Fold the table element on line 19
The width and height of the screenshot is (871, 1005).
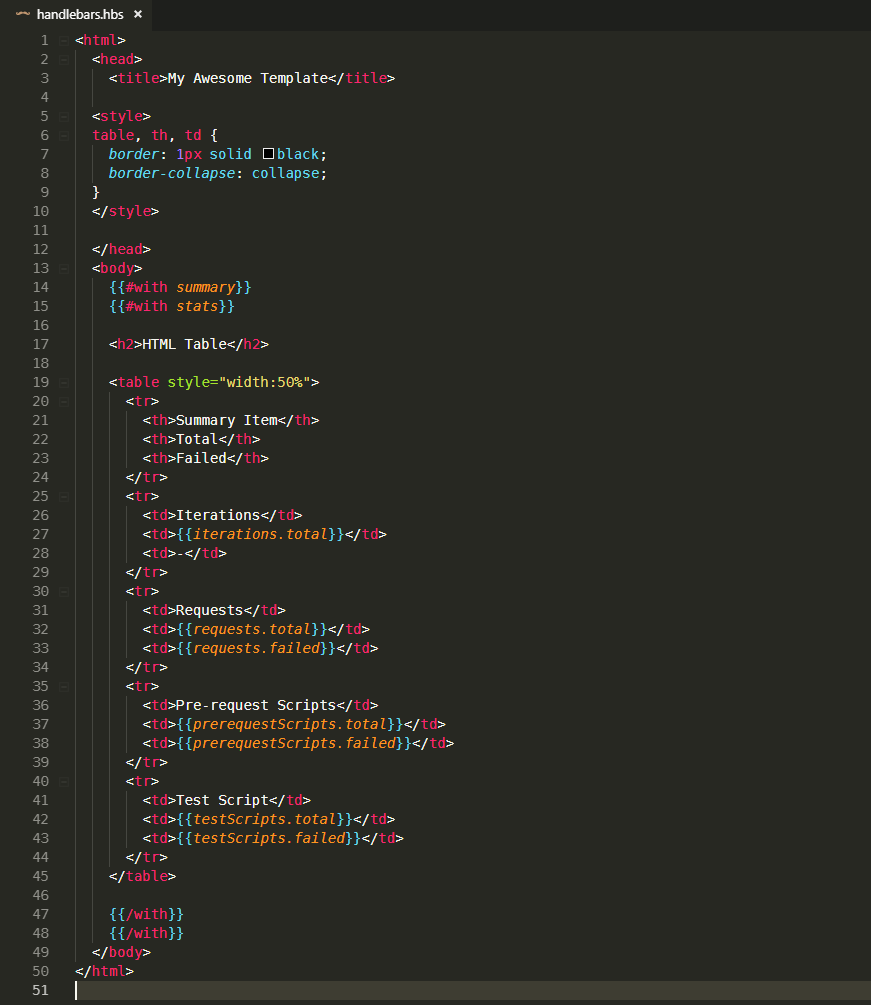point(63,383)
